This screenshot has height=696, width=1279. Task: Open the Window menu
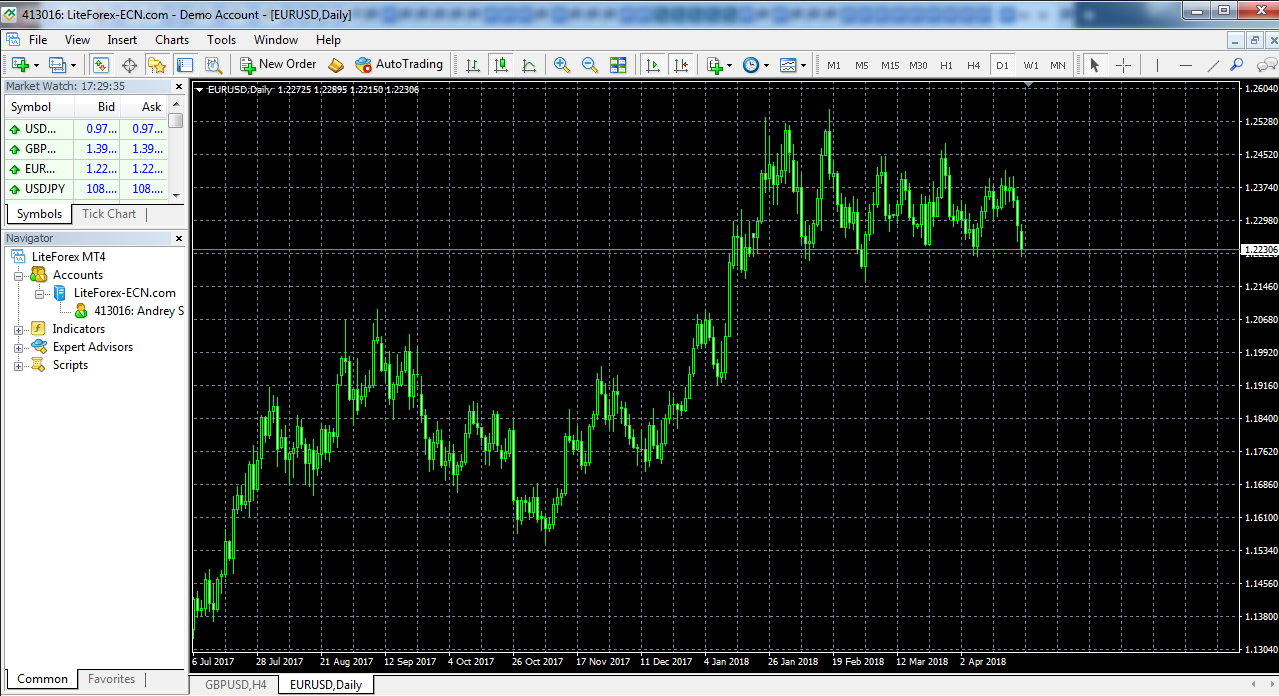276,40
